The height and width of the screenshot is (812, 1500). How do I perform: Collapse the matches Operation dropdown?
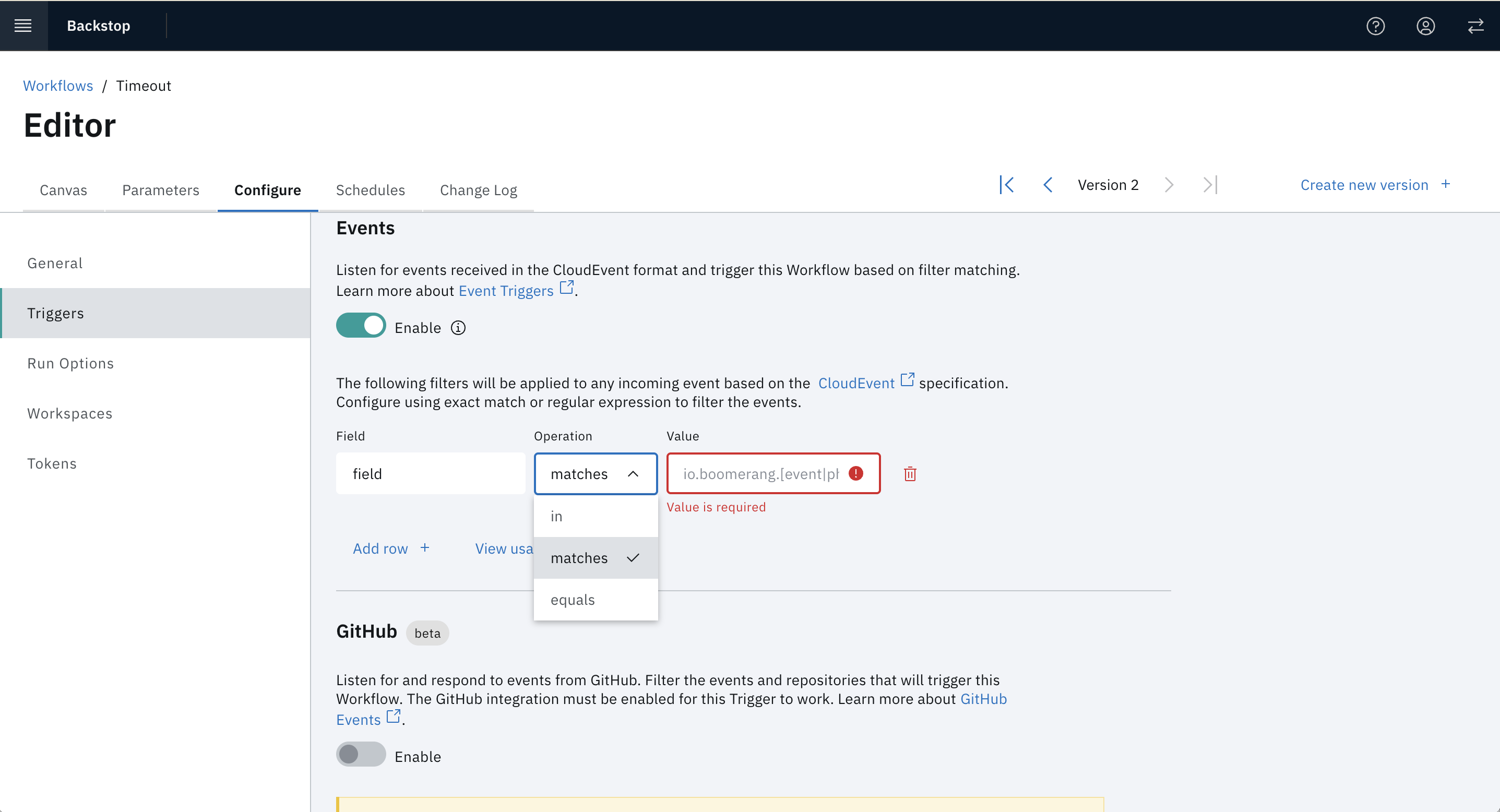pos(595,474)
